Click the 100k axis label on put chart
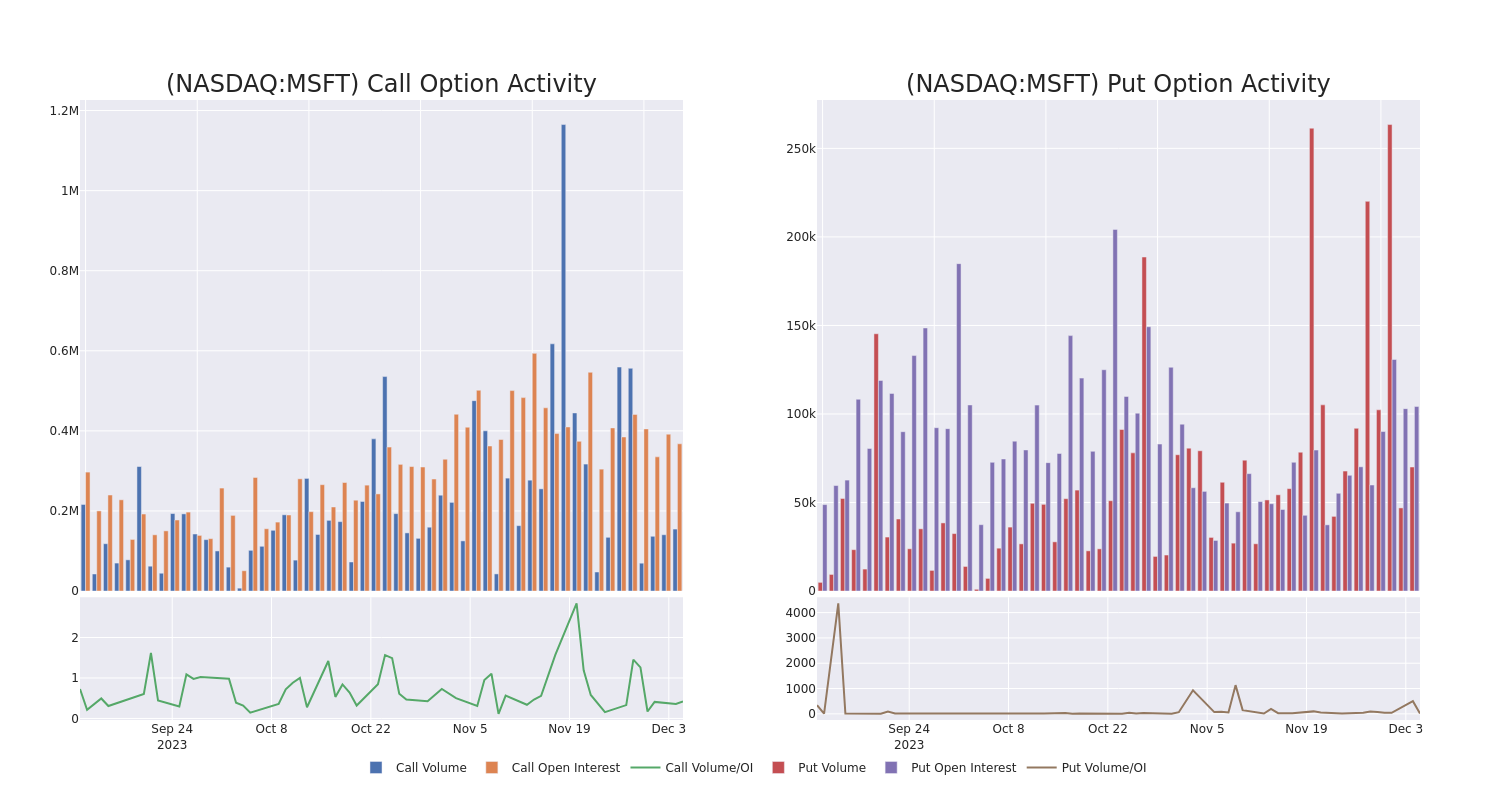Viewport: 1500px width, 800px height. click(x=801, y=414)
